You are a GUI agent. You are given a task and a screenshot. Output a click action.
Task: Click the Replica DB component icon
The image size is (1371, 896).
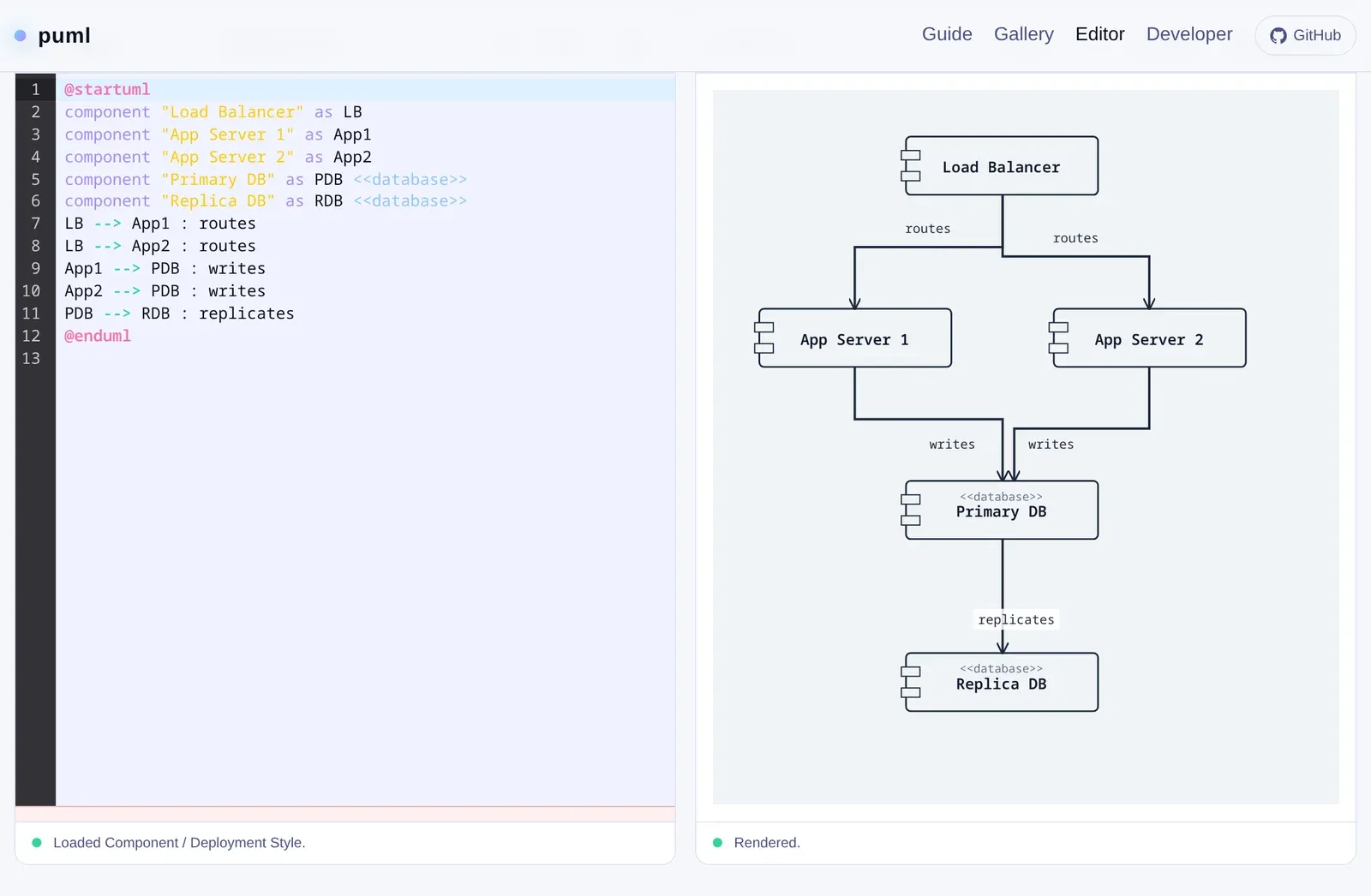click(x=911, y=682)
